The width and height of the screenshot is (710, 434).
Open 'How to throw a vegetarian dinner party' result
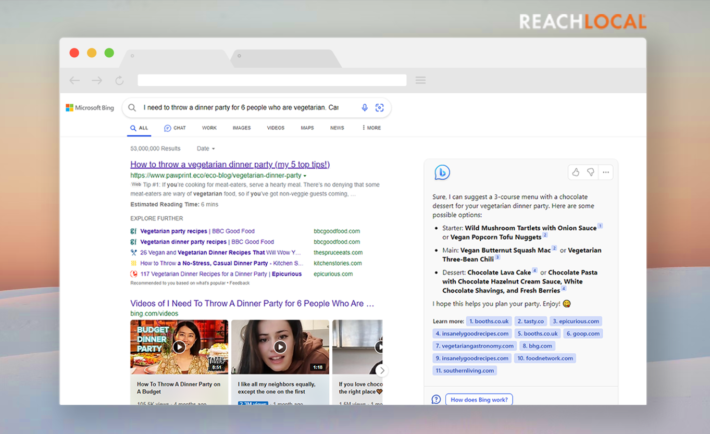click(x=230, y=164)
